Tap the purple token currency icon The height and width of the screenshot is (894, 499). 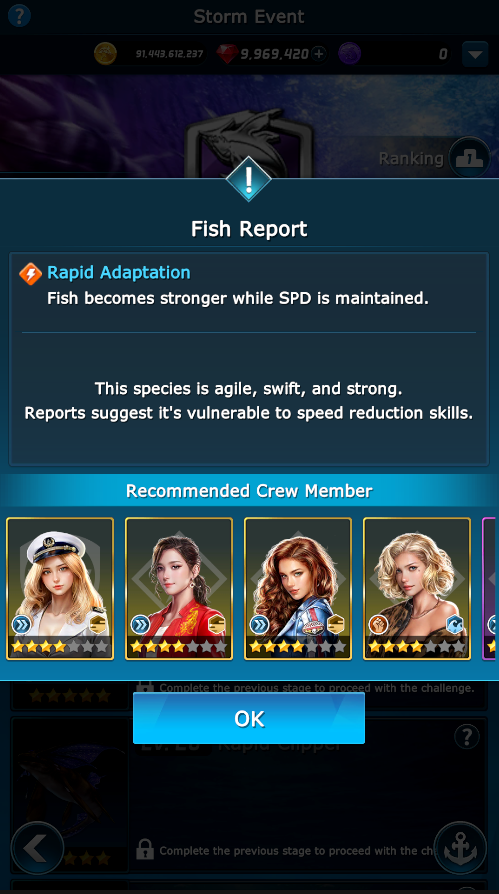coord(349,54)
